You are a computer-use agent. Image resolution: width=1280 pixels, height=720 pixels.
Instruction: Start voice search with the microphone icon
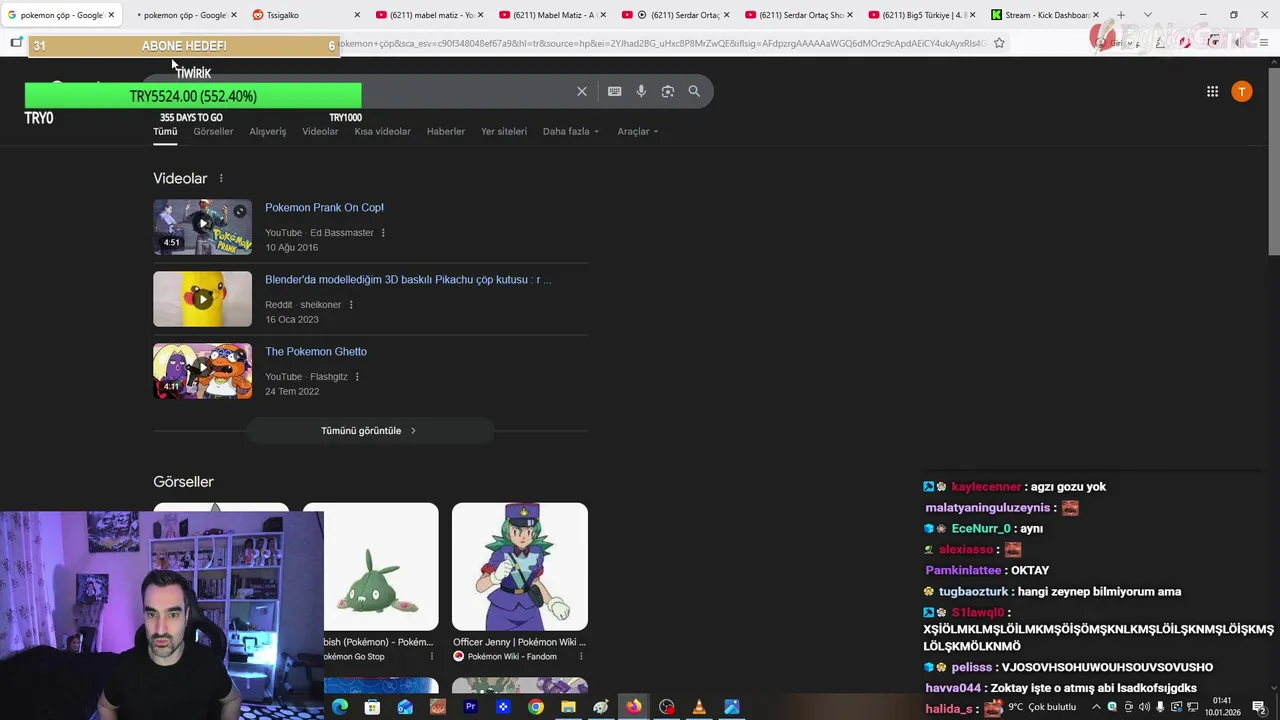[641, 91]
